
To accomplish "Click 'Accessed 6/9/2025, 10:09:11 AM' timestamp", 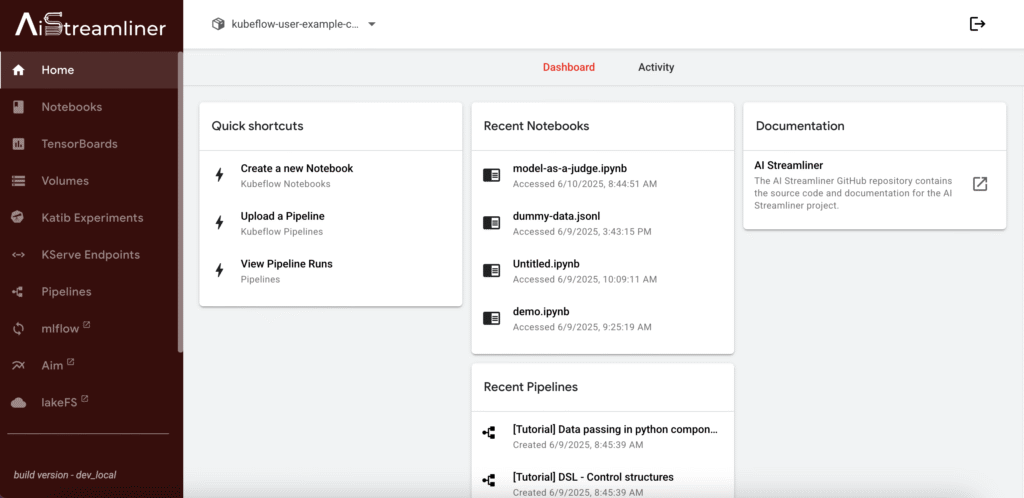I will pos(585,279).
